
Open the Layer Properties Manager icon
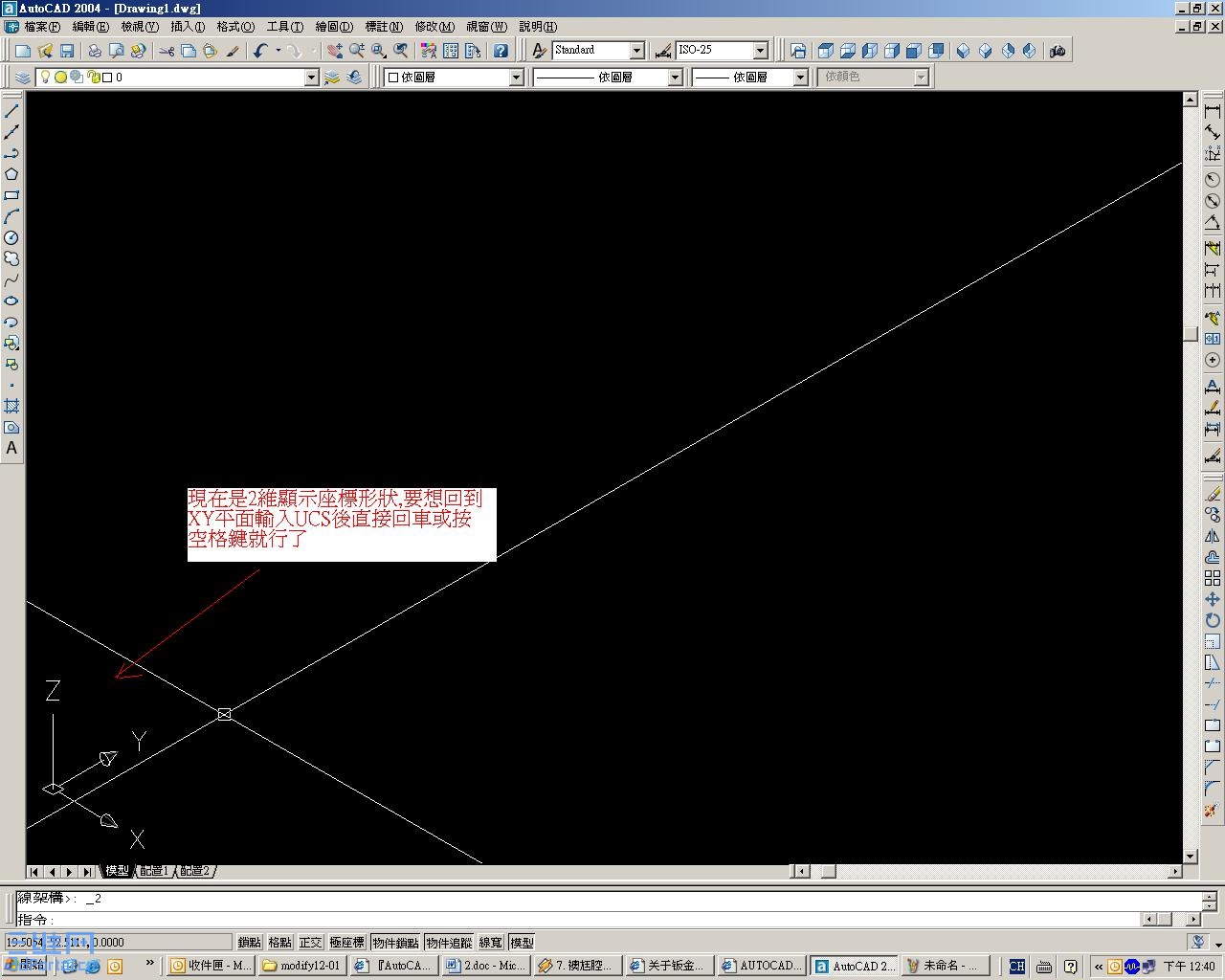23,78
